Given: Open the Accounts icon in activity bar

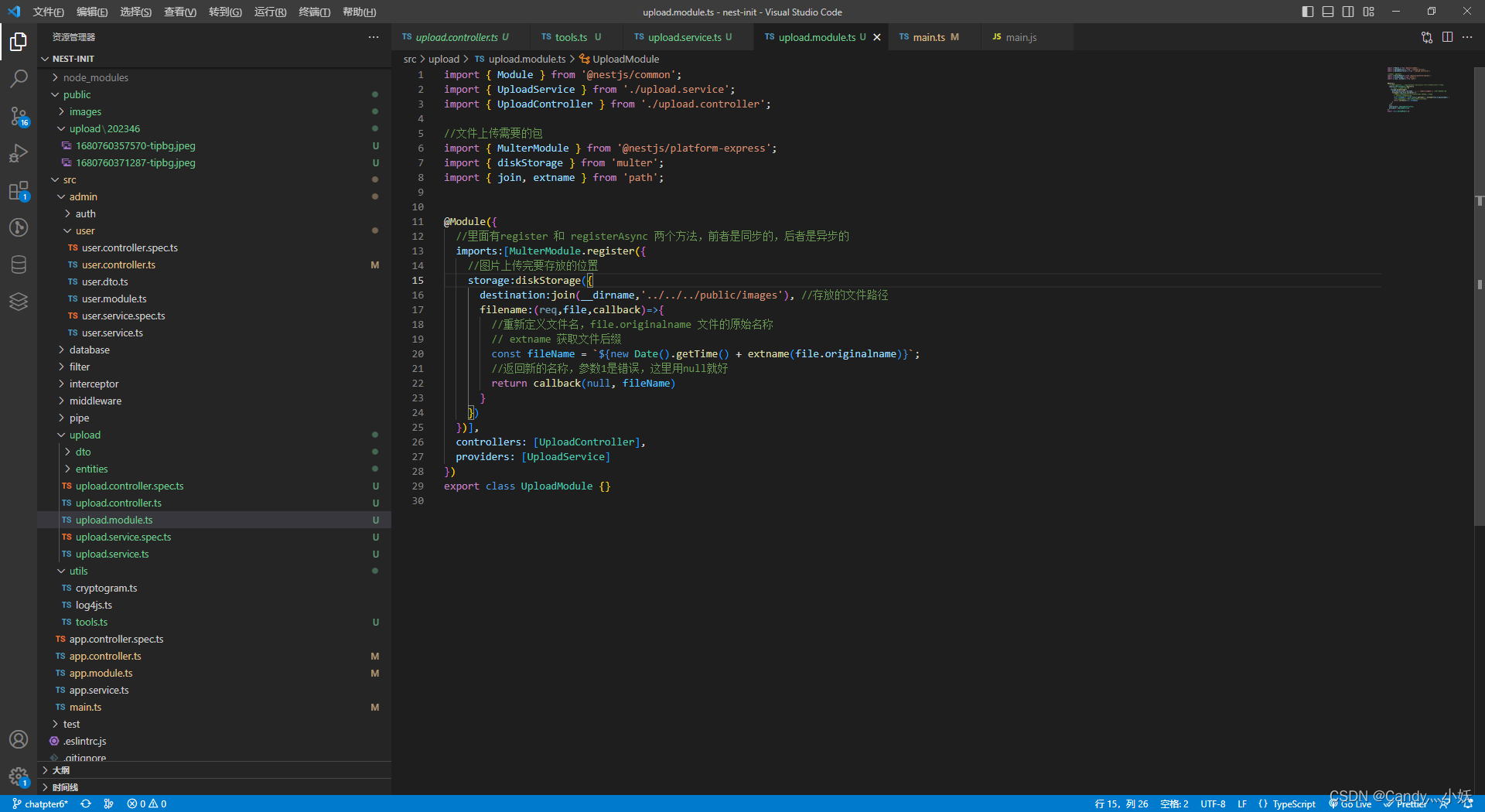Looking at the screenshot, I should (x=19, y=739).
